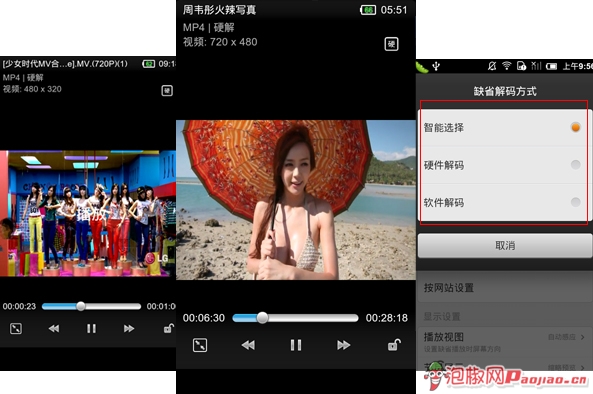
Task: Open 按网站设置 settings row
Action: click(x=505, y=288)
